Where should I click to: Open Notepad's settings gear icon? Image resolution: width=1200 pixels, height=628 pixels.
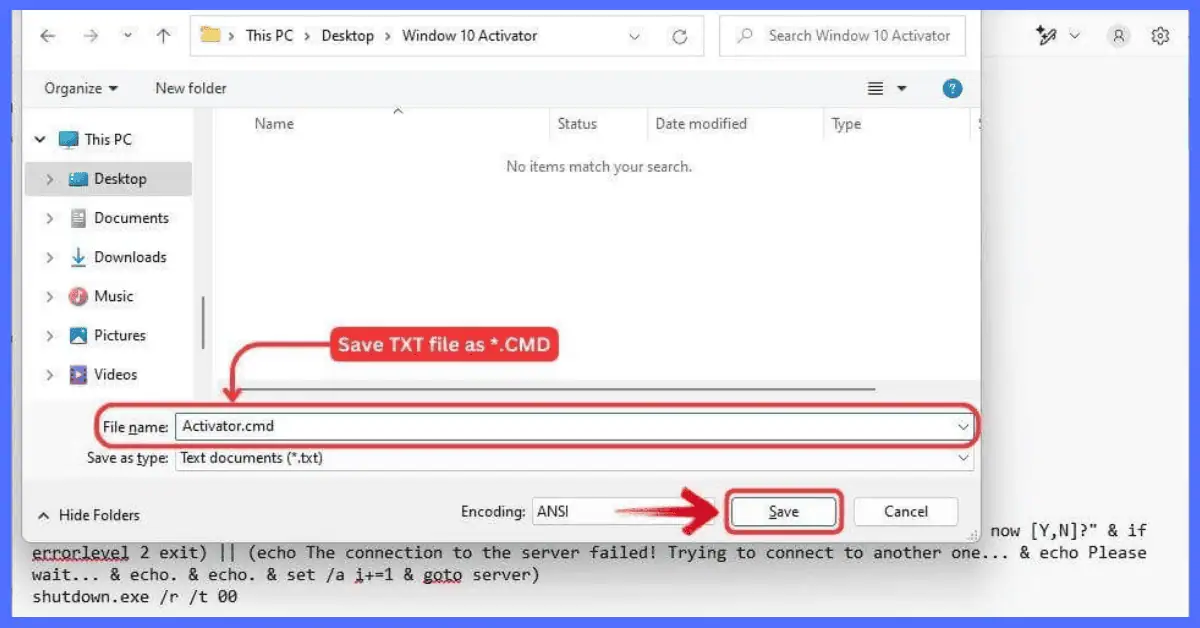1160,36
